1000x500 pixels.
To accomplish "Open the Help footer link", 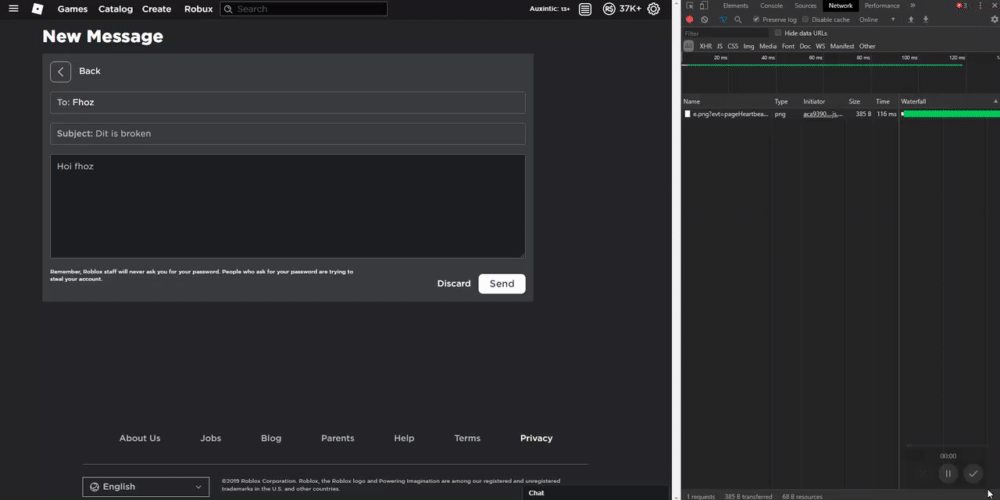I will [404, 438].
